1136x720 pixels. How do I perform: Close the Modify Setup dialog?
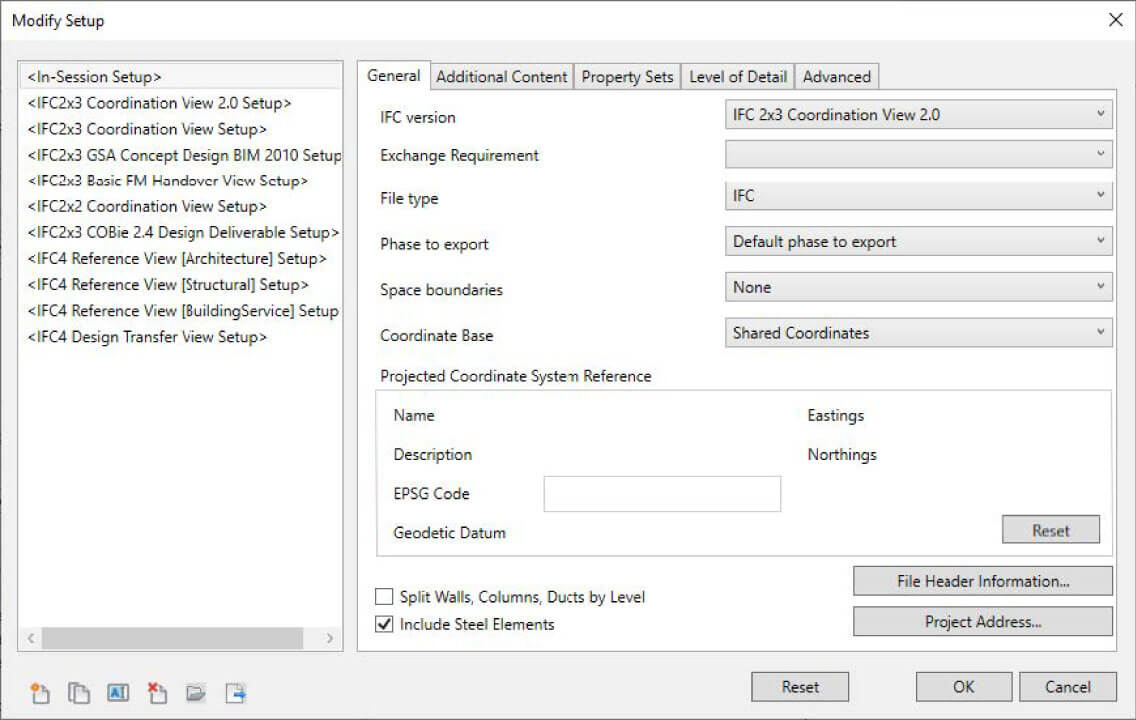(x=1116, y=20)
